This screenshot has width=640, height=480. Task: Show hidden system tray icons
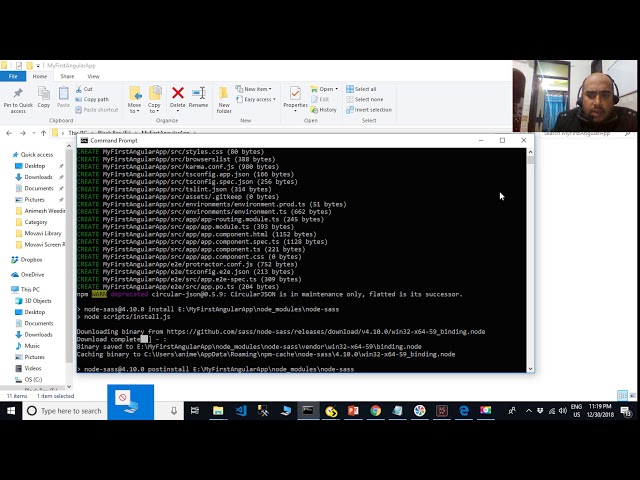pyautogui.click(x=529, y=411)
